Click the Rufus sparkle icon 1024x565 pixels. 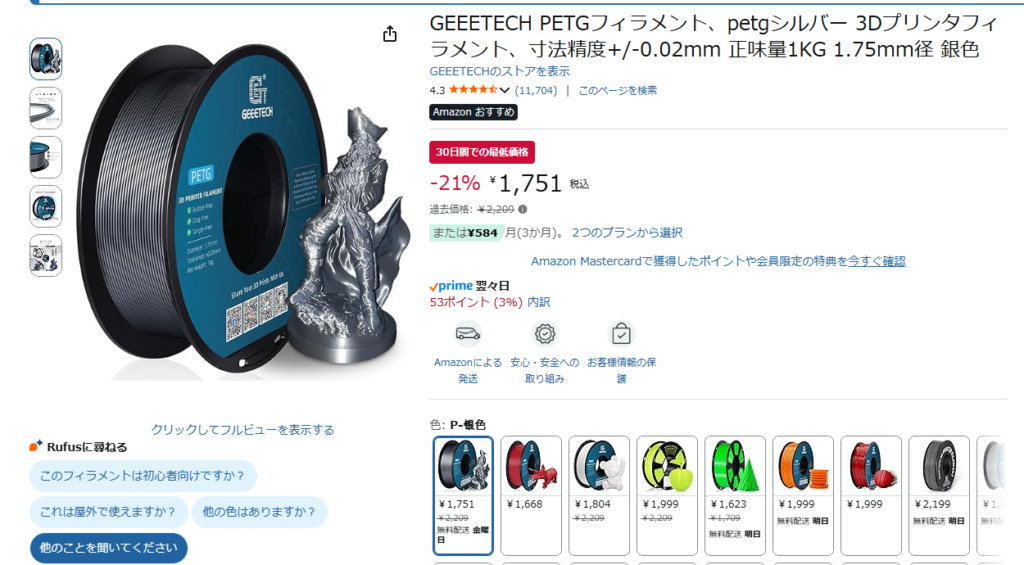pyautogui.click(x=36, y=446)
